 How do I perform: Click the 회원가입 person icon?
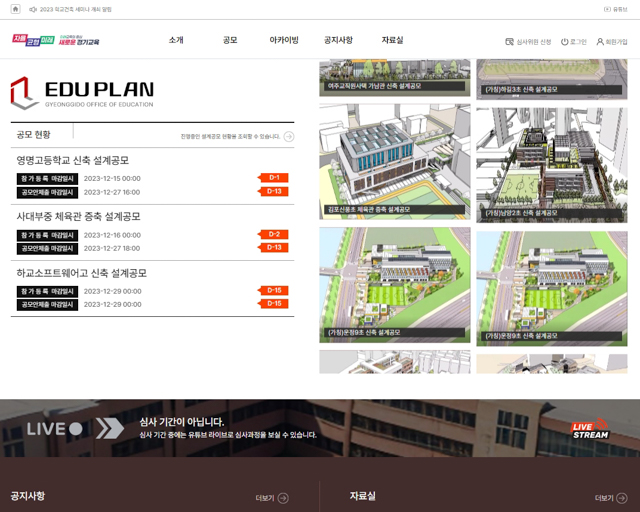600,42
